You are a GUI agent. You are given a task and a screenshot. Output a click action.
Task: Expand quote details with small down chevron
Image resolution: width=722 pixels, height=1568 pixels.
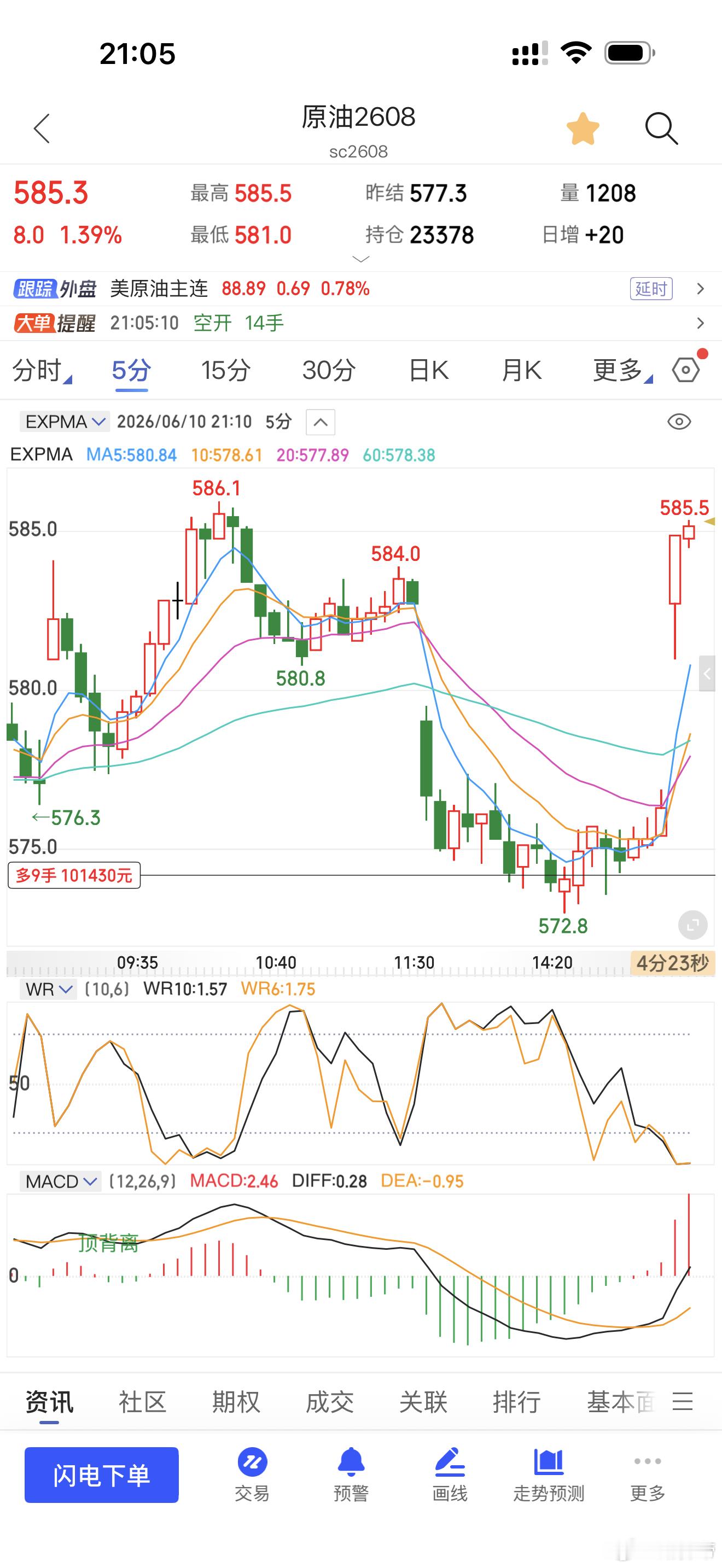point(361,259)
